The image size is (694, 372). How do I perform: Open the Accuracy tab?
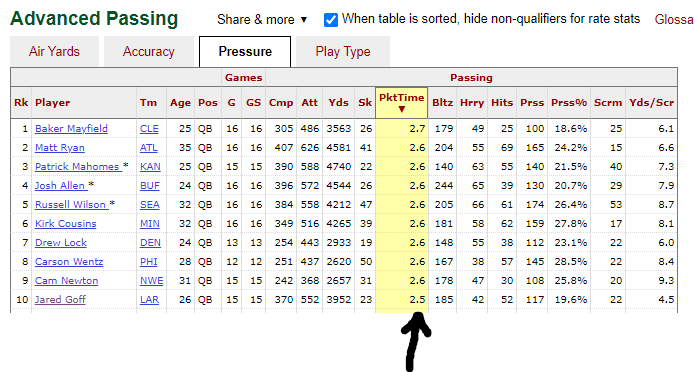[x=149, y=51]
